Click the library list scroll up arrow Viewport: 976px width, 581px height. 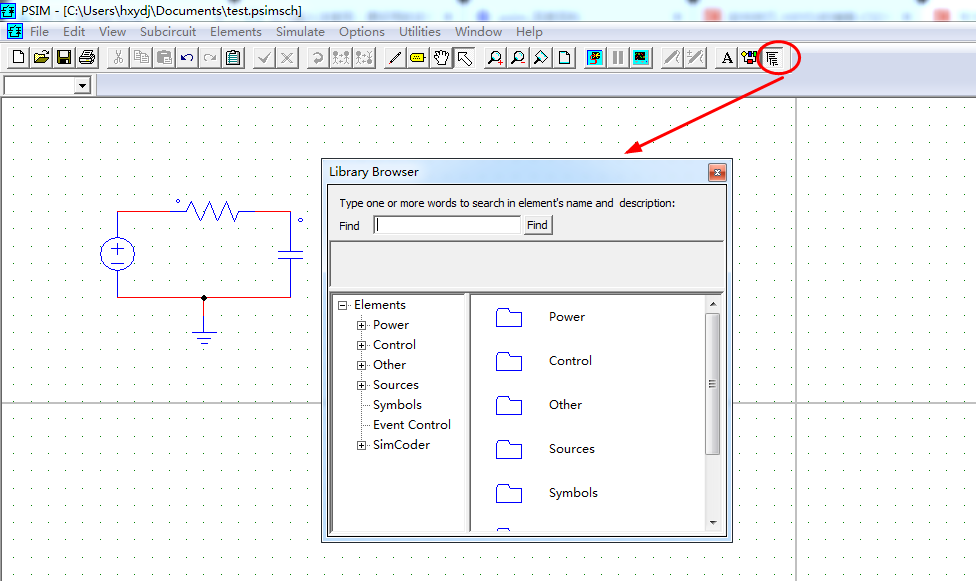713,304
